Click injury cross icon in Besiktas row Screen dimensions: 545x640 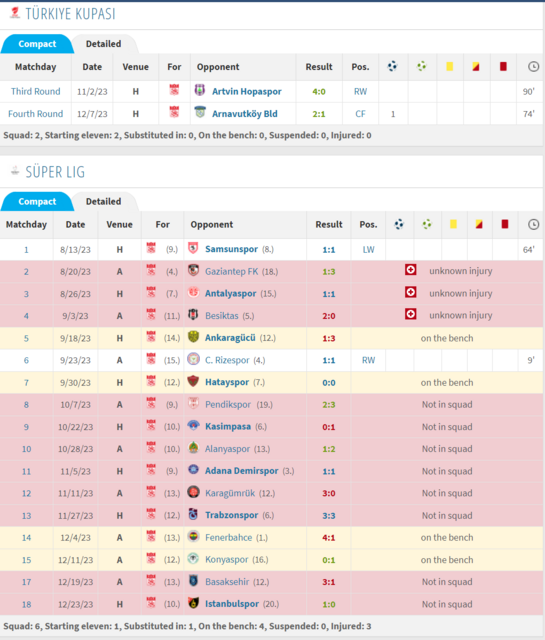click(411, 314)
